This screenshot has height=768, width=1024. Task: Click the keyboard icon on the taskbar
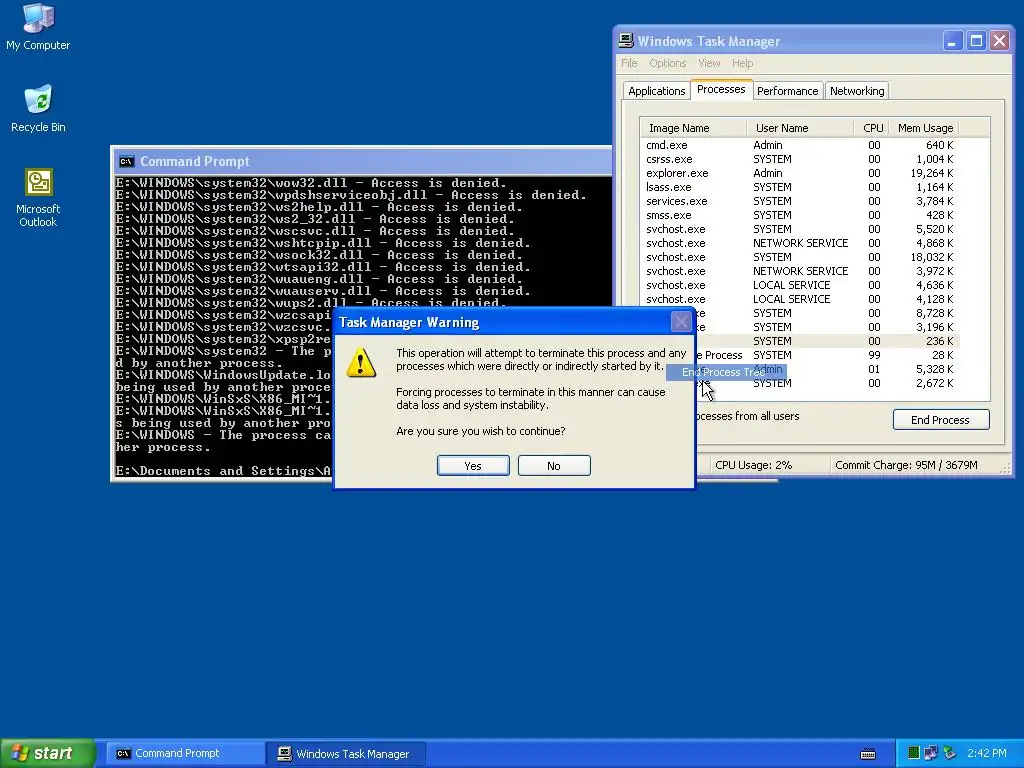tap(868, 754)
